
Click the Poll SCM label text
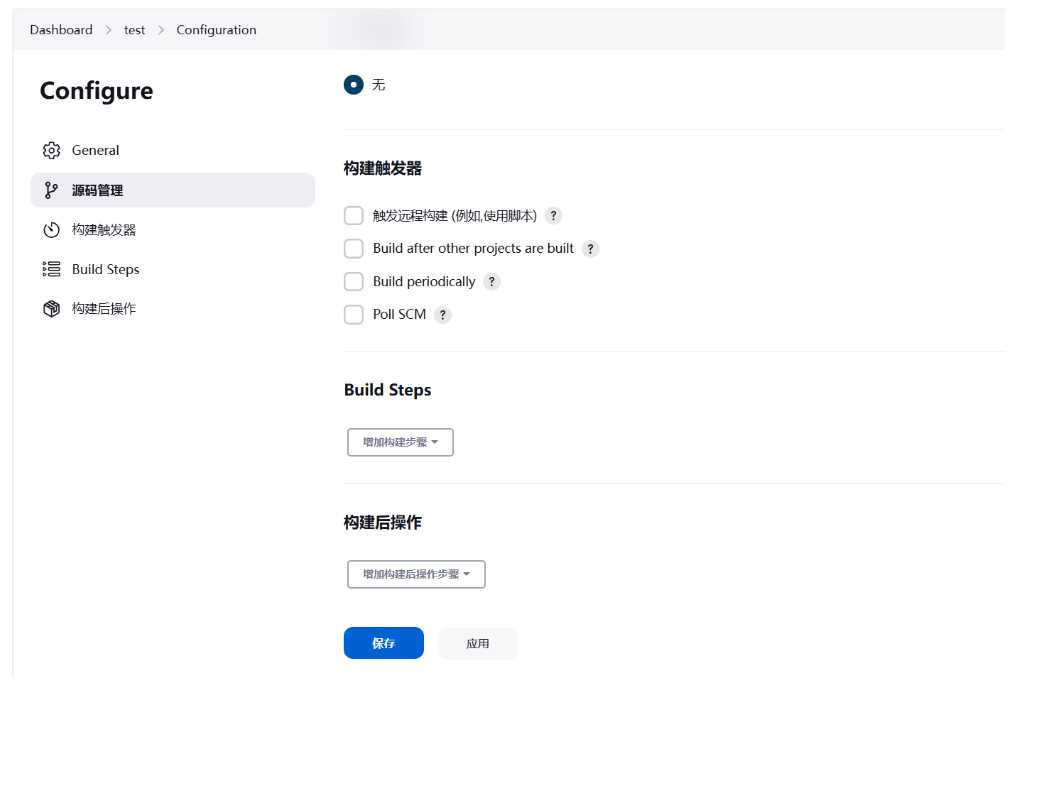[x=399, y=315]
